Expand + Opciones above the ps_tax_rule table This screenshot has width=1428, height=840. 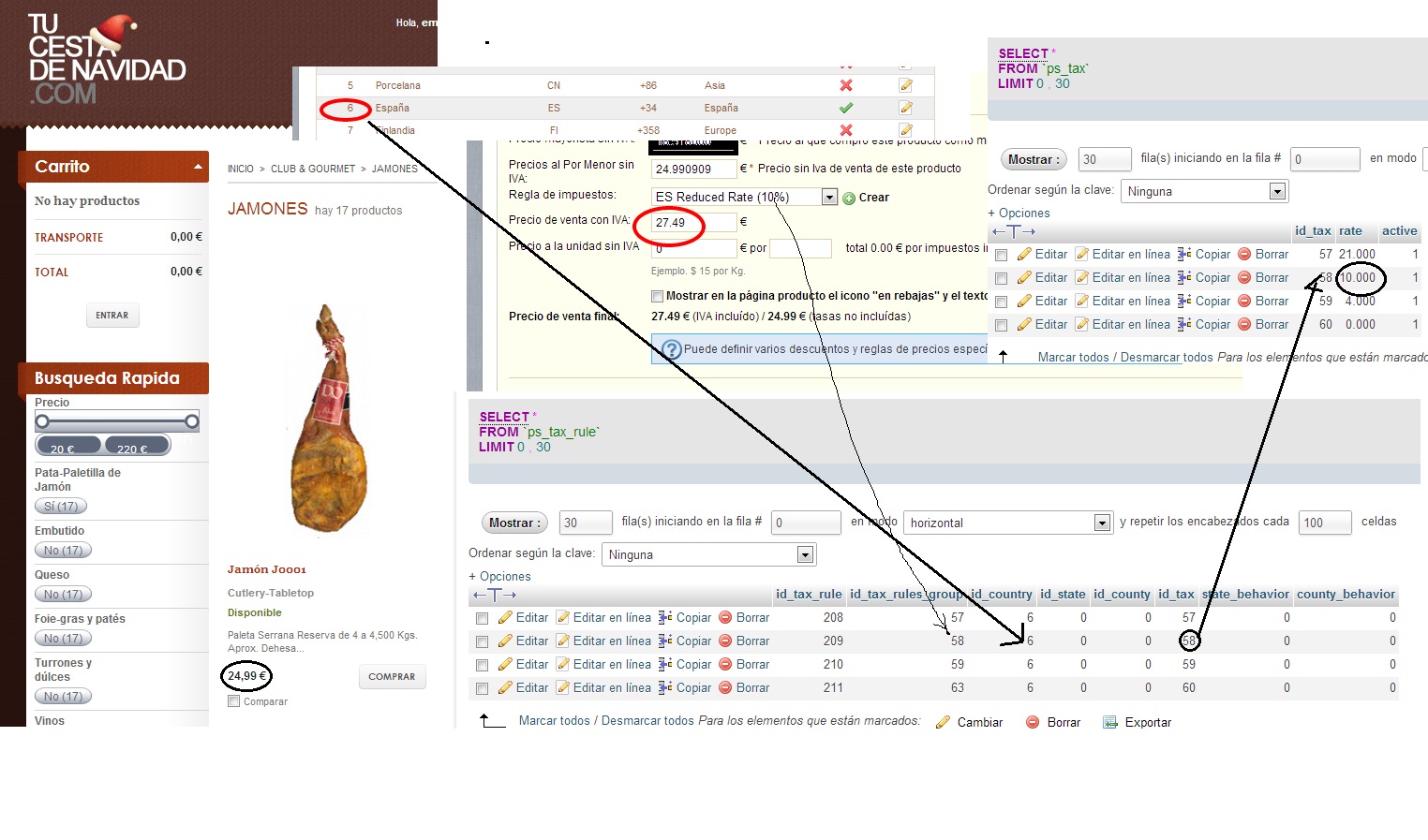pyautogui.click(x=499, y=577)
